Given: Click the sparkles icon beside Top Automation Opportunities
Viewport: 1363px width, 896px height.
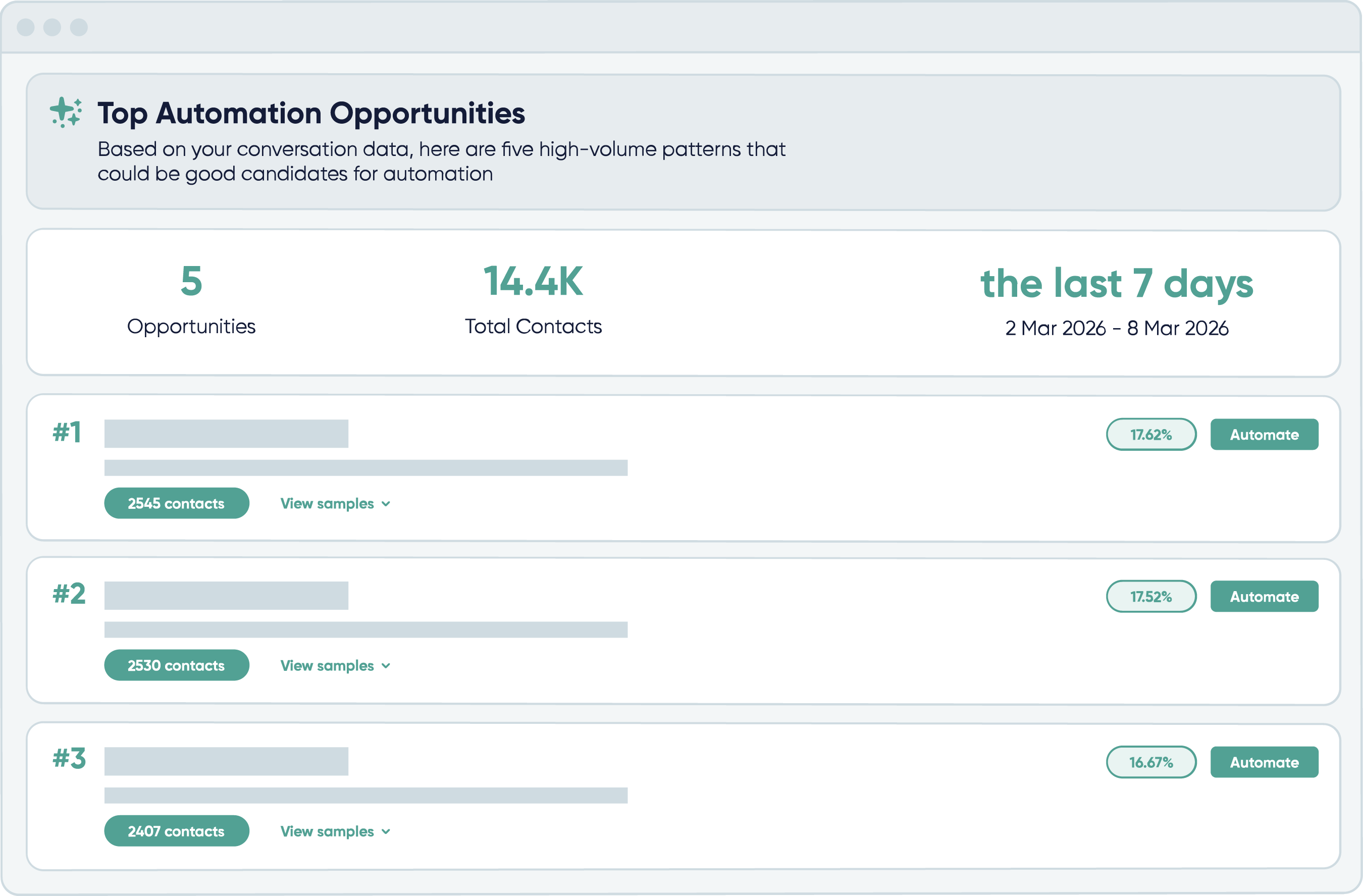Looking at the screenshot, I should (x=65, y=113).
